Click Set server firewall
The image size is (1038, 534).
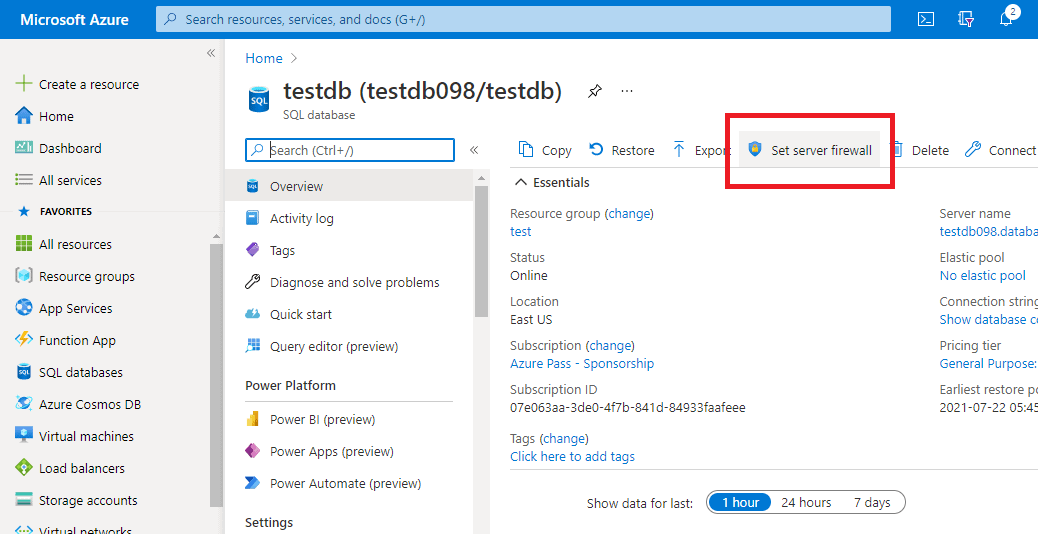pyautogui.click(x=810, y=150)
